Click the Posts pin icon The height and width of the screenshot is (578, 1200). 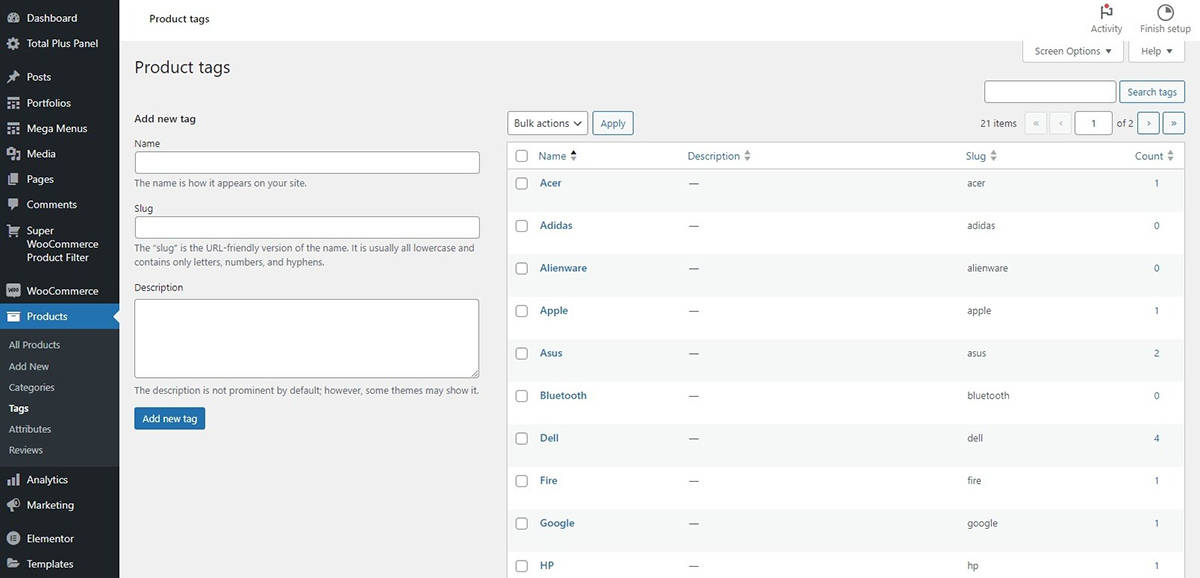(13, 77)
